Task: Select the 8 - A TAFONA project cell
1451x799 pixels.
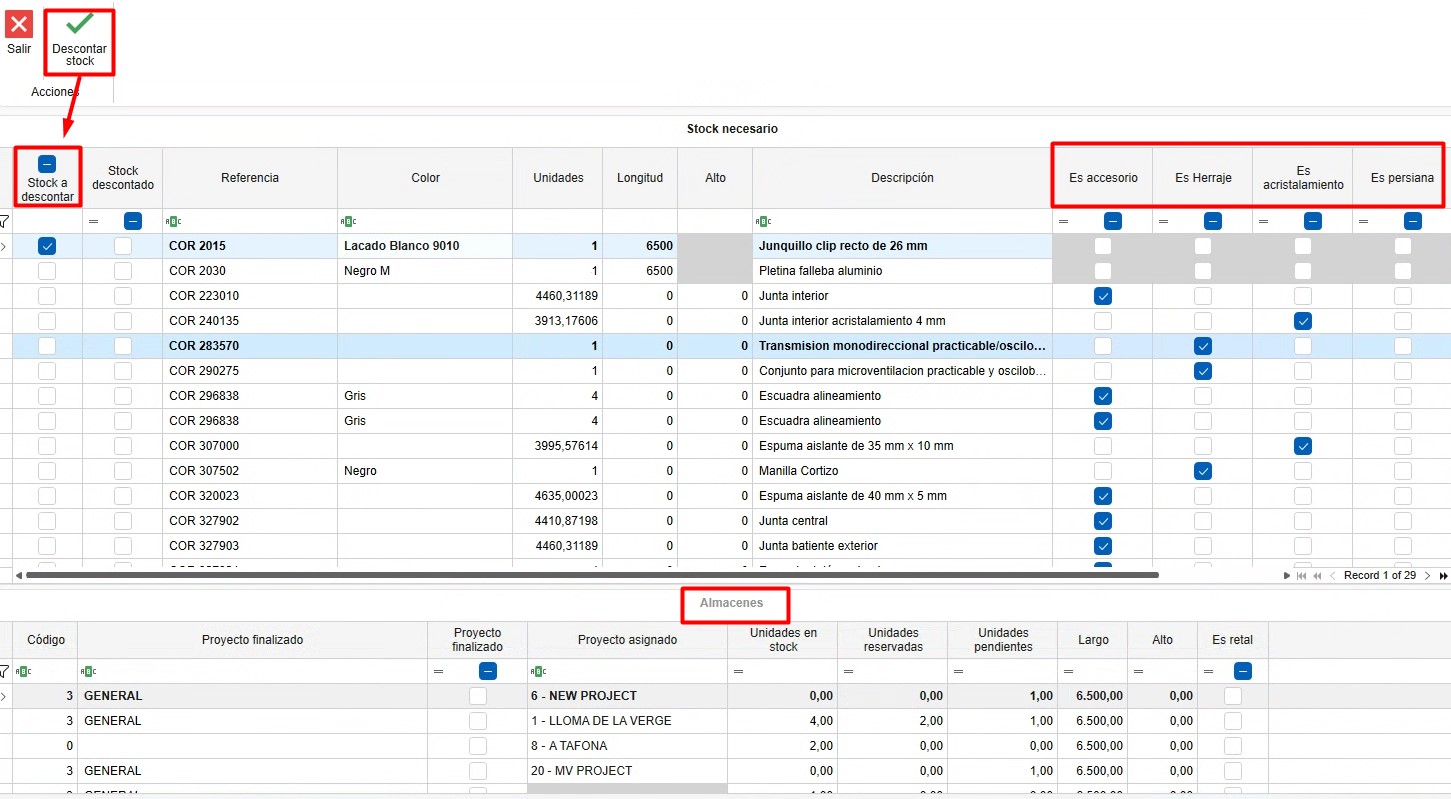Action: 627,746
